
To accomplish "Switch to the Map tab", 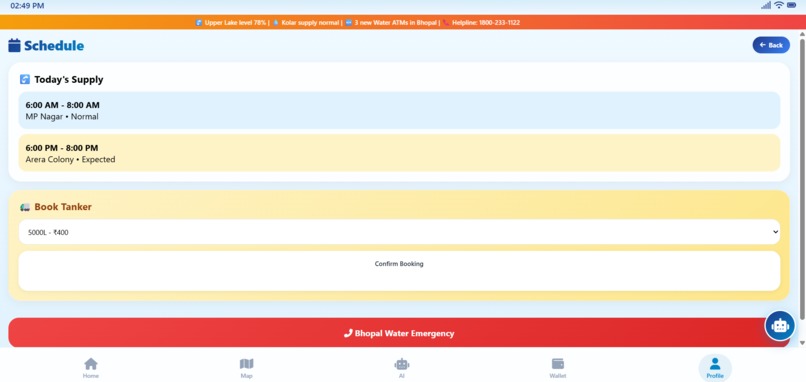I will [x=247, y=368].
